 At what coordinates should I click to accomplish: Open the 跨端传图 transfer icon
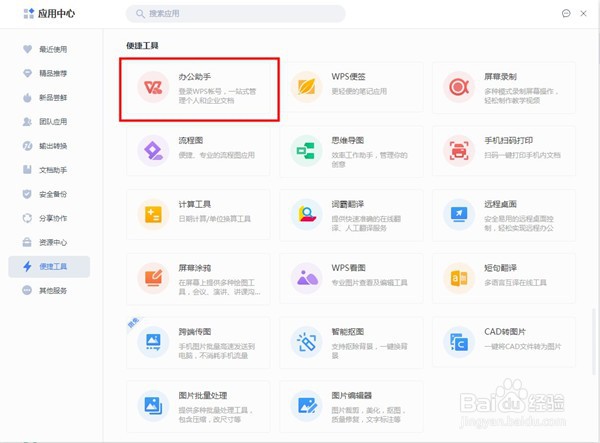153,342
